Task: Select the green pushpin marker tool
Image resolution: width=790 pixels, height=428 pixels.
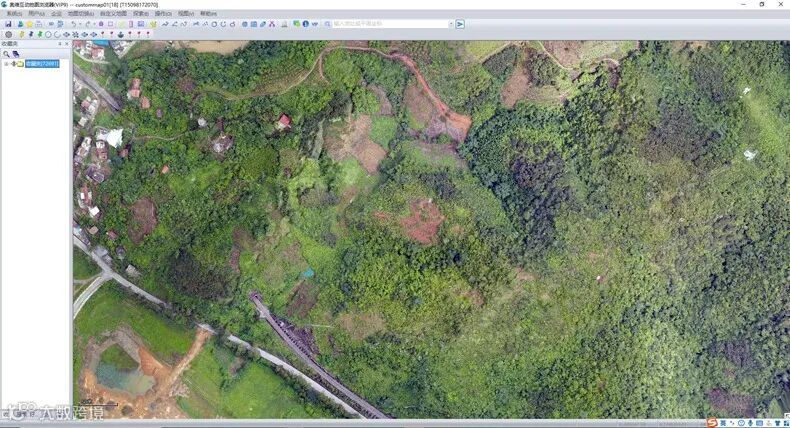Action: tap(40, 34)
